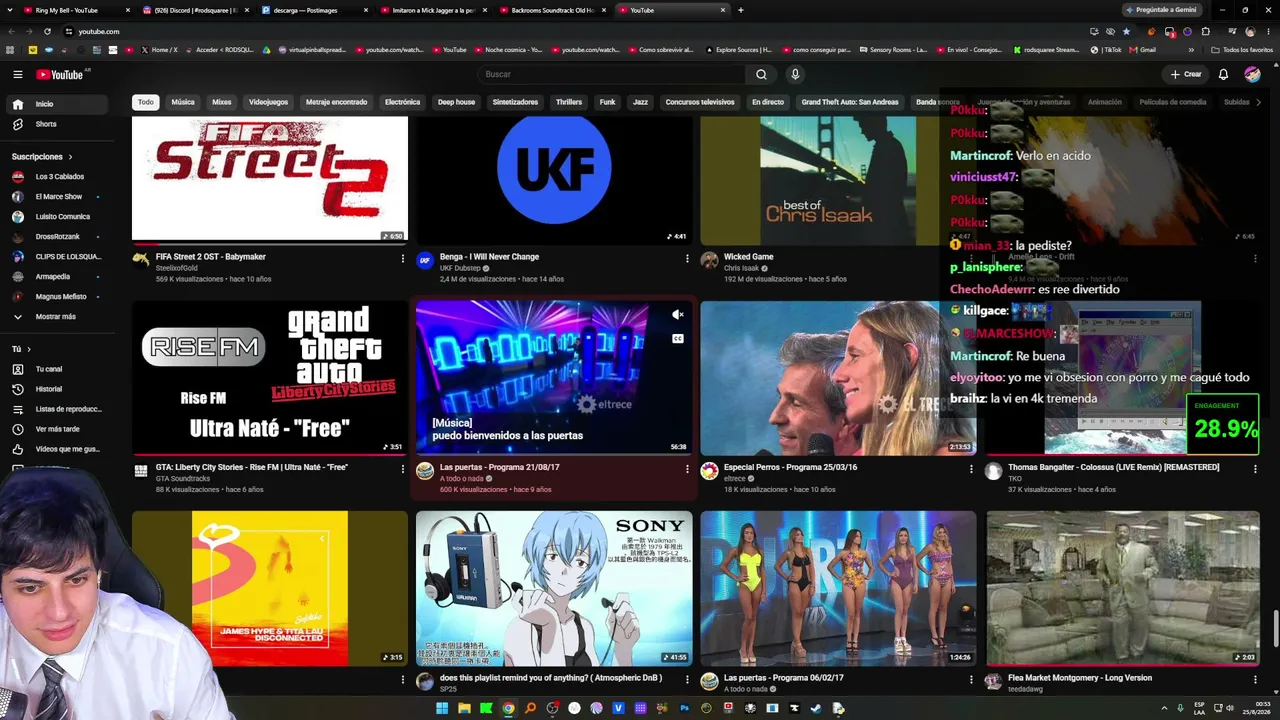
Task: Open the Windows Start menu
Action: click(442, 708)
